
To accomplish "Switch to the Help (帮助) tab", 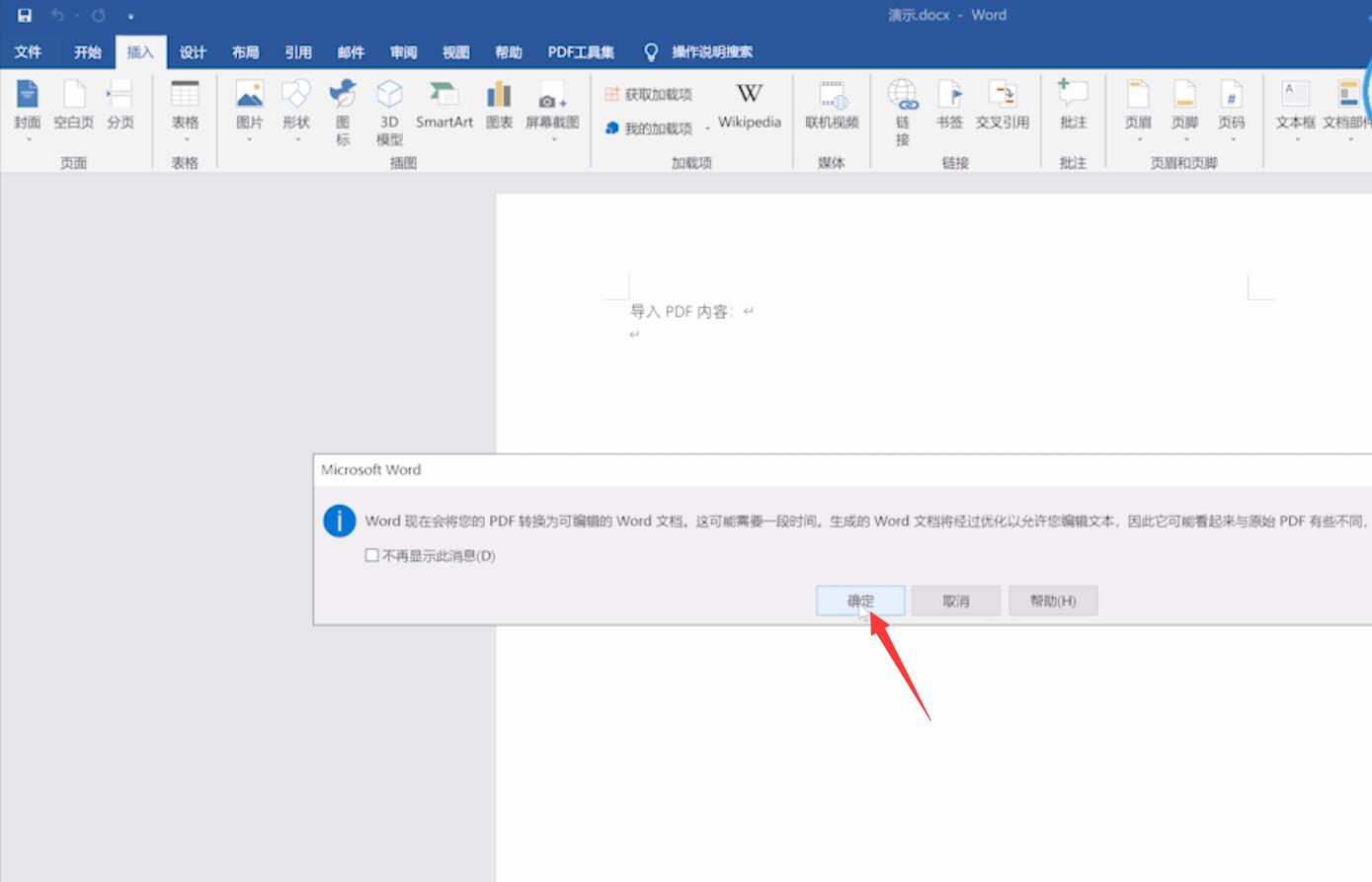I will click(509, 52).
